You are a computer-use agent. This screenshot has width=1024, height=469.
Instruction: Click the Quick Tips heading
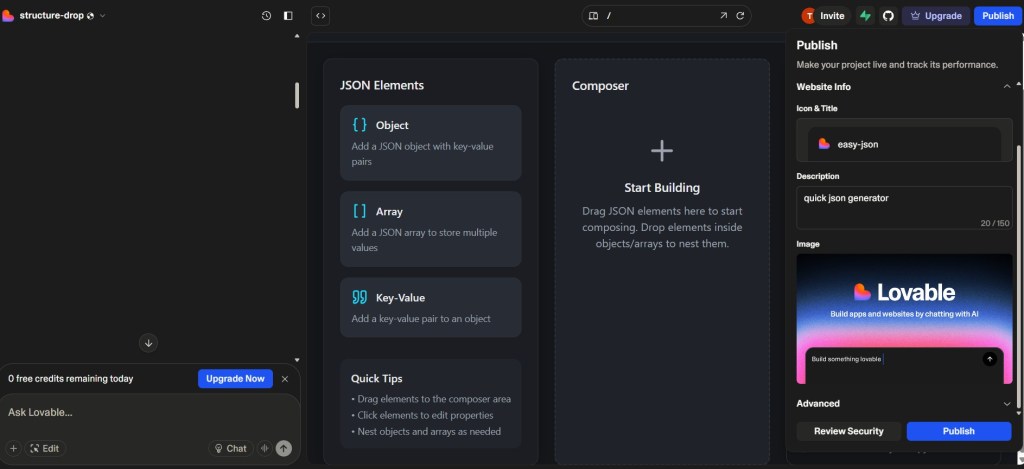376,378
